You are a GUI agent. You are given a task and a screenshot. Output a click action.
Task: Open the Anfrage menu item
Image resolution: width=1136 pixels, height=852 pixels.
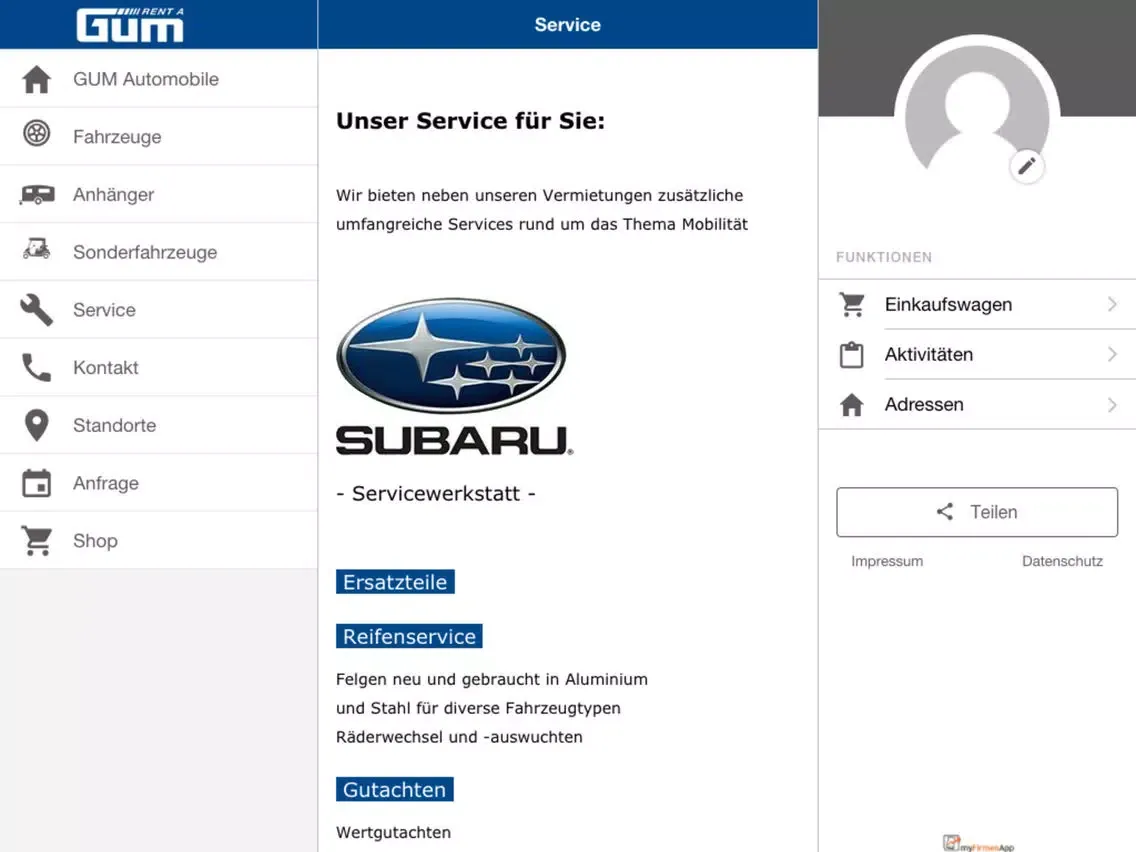pyautogui.click(x=159, y=483)
